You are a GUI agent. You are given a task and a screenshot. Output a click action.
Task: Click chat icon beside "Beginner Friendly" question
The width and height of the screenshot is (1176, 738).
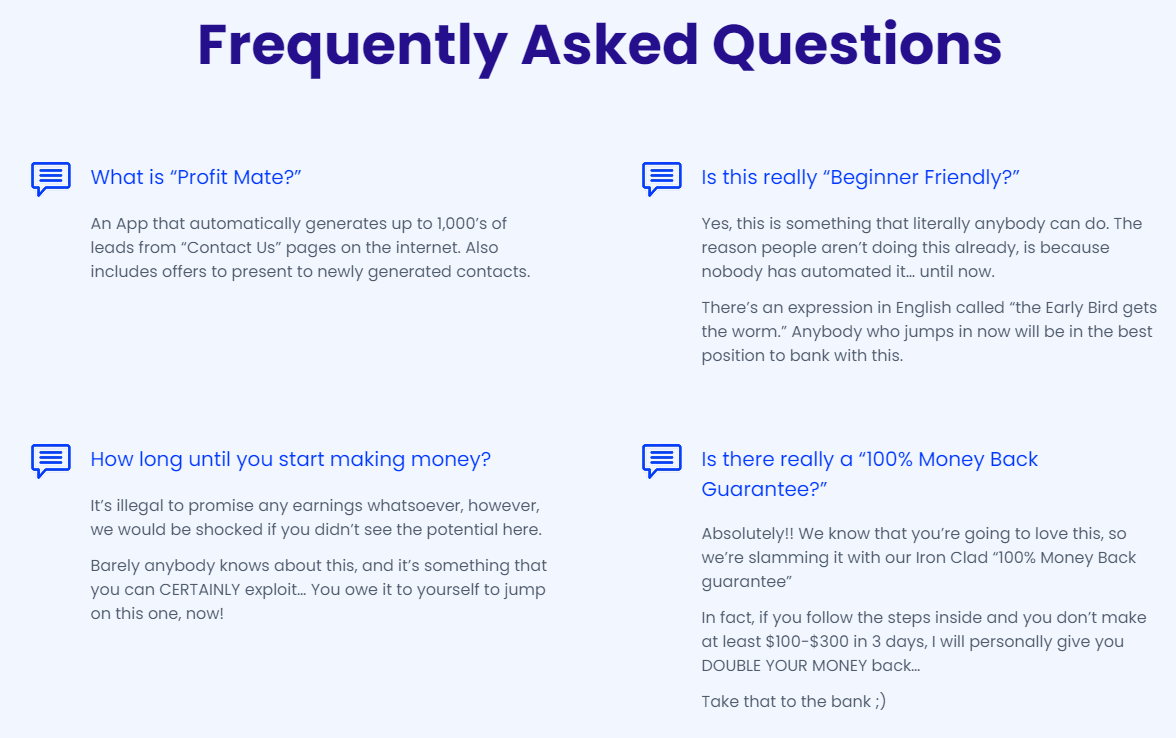[x=662, y=178]
